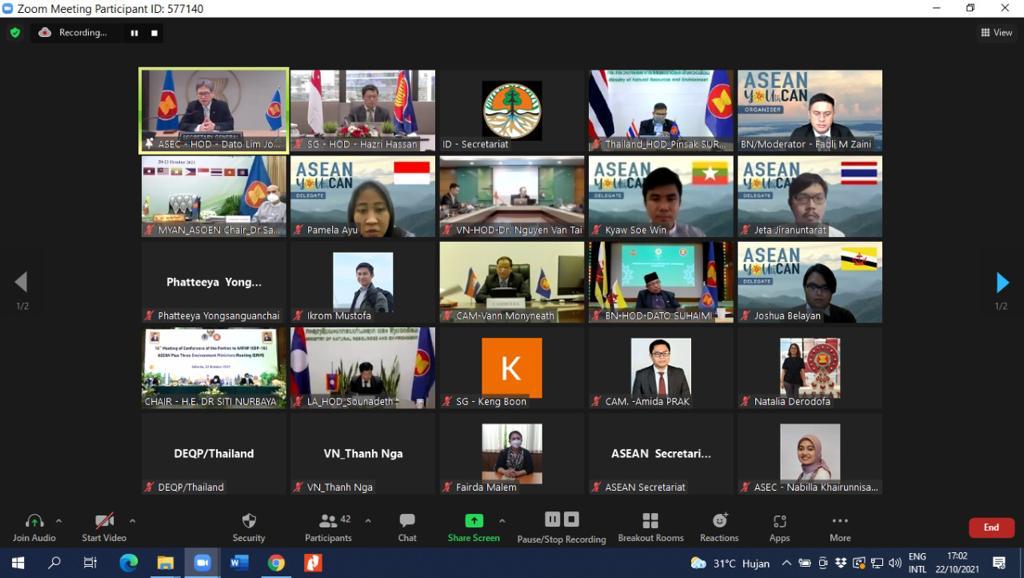Click the green encryption shield icon
The image size is (1024, 578).
15,32
